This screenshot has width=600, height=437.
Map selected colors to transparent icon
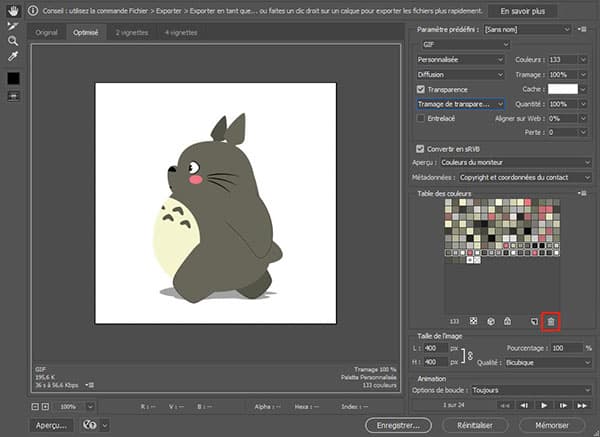pyautogui.click(x=473, y=321)
